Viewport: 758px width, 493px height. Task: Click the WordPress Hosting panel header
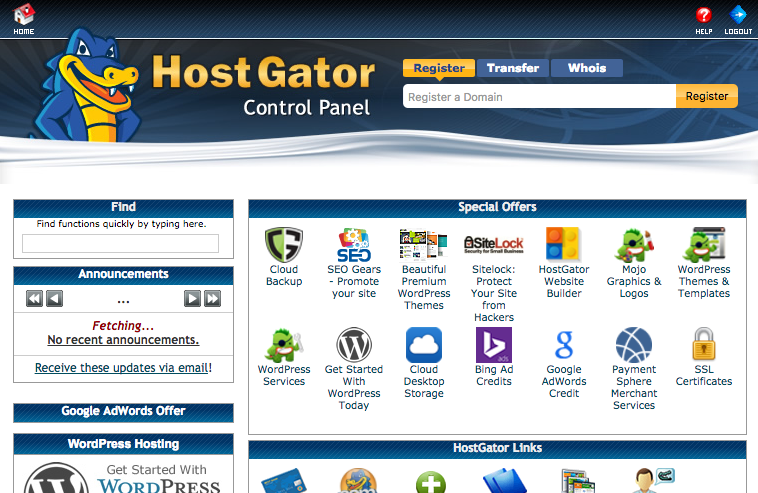pos(123,444)
